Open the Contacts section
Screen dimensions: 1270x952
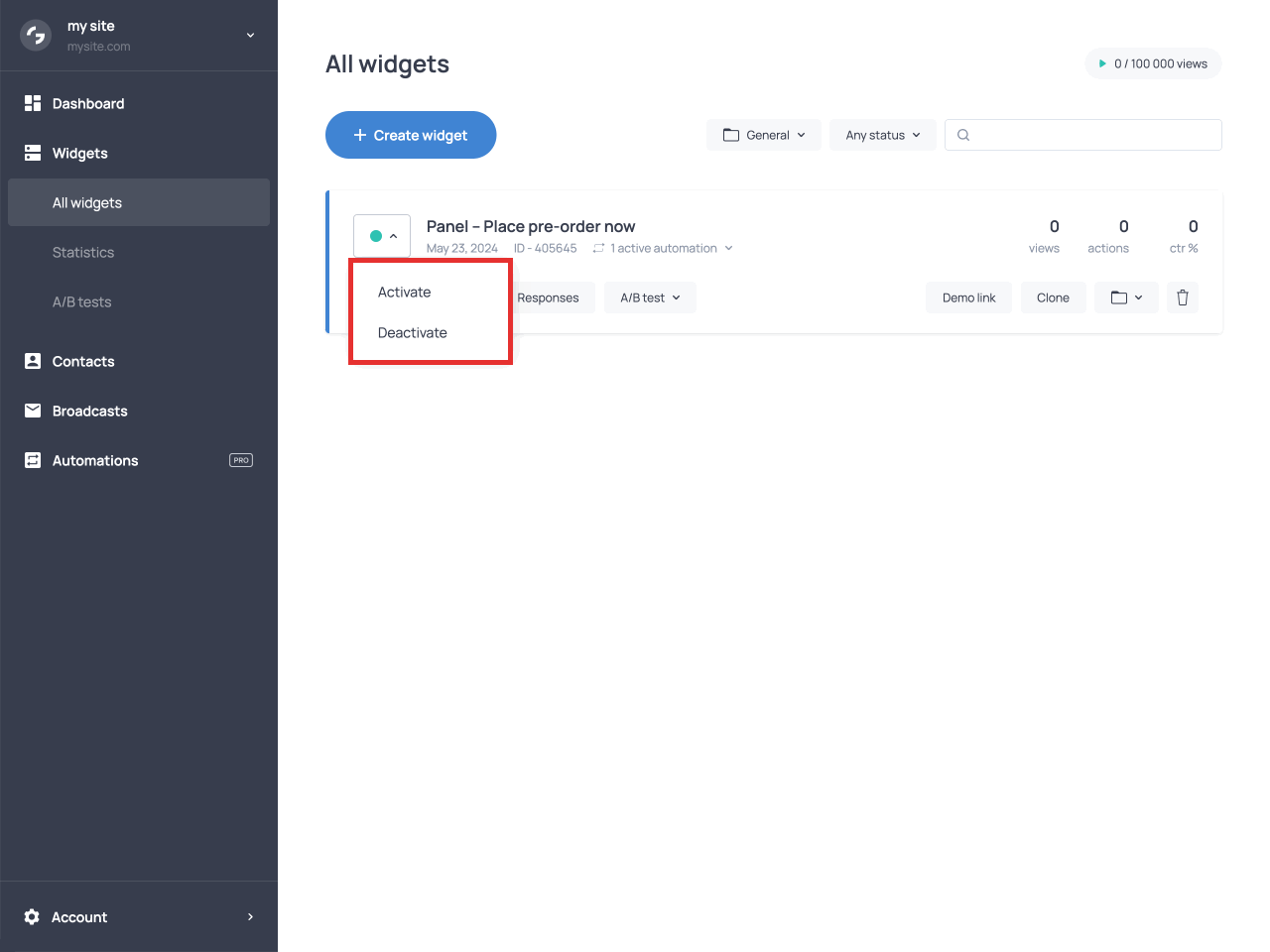(83, 361)
